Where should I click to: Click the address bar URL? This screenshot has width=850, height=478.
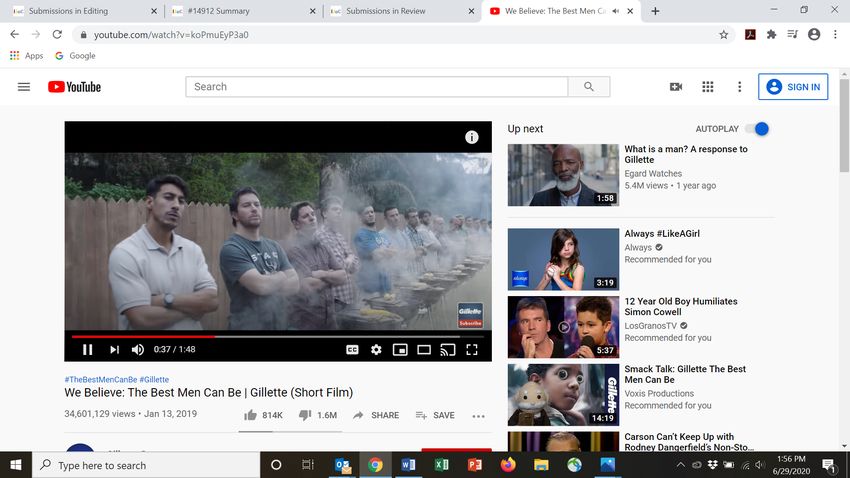171,35
